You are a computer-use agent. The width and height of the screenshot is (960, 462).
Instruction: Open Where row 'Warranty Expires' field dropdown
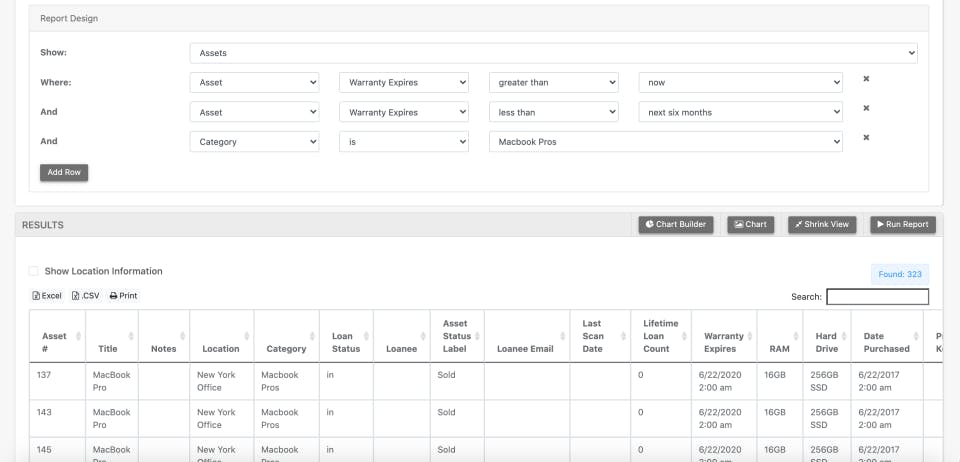(x=404, y=83)
